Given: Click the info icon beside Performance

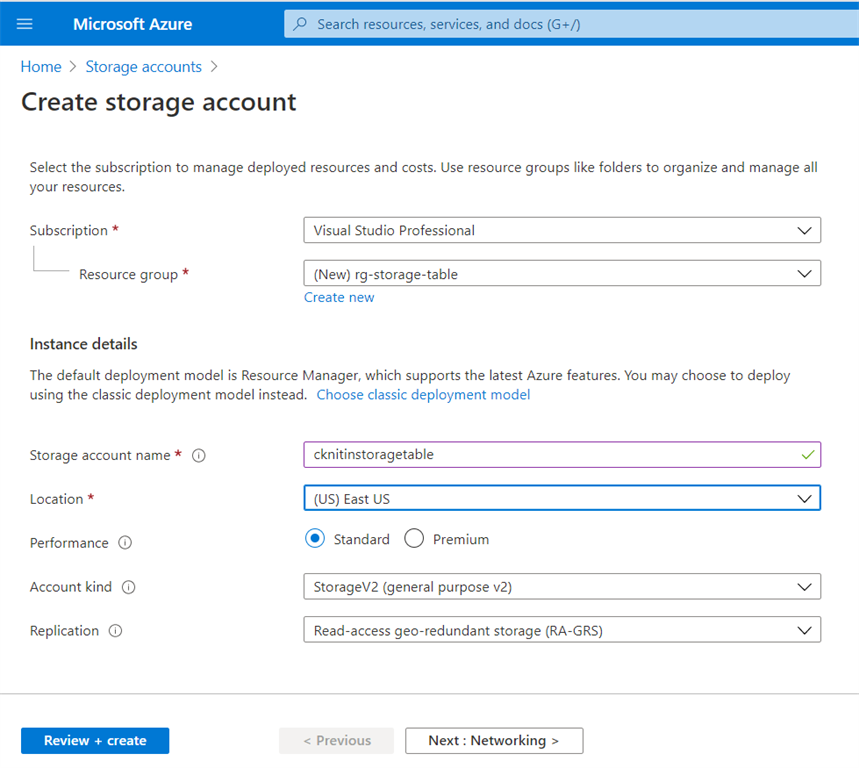Looking at the screenshot, I should tap(124, 543).
